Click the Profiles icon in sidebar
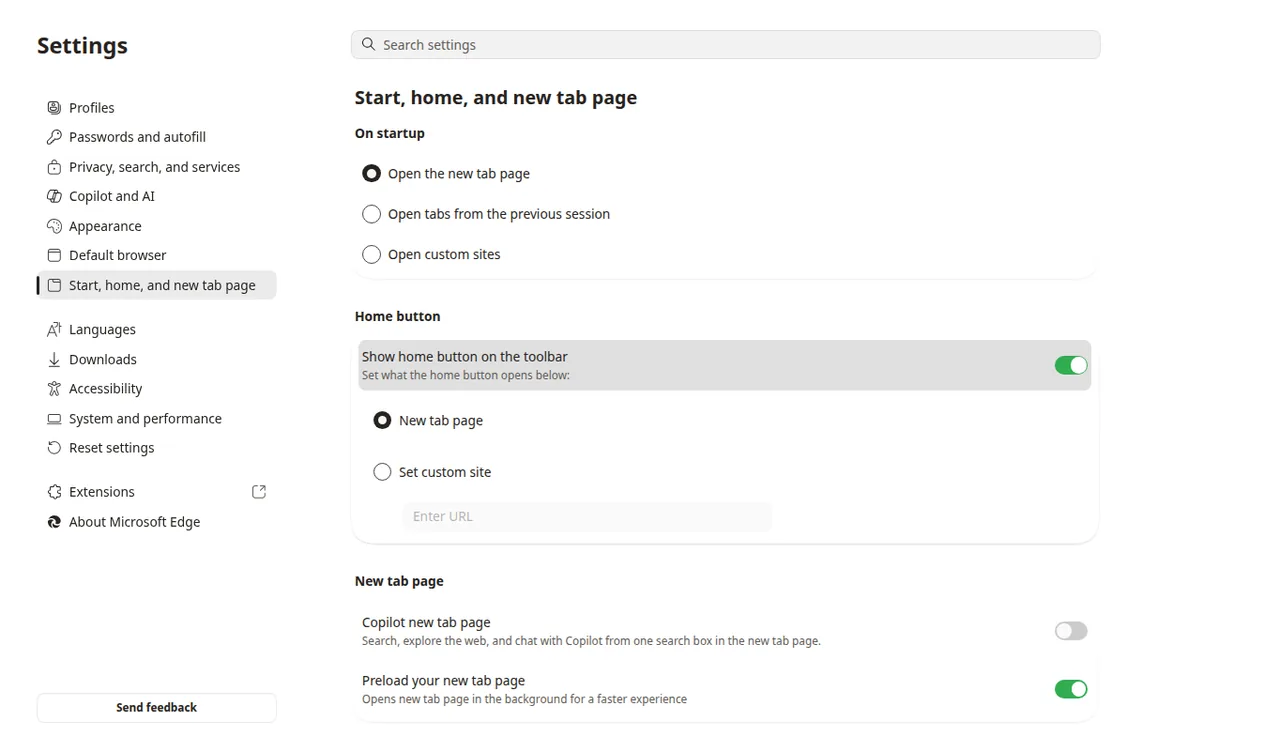The height and width of the screenshot is (752, 1280). pyautogui.click(x=54, y=108)
